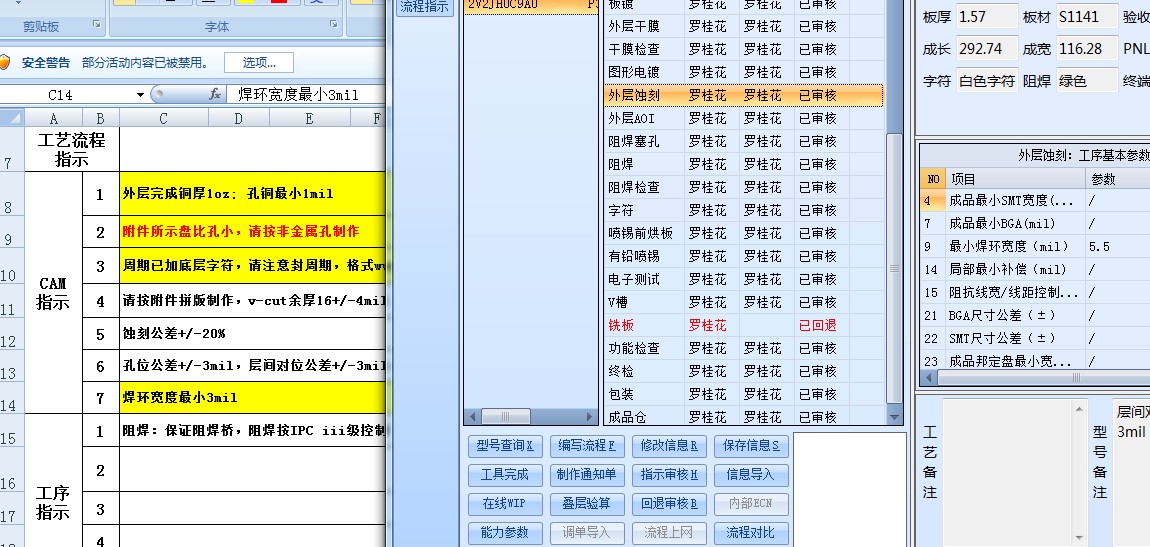Screen dimensions: 1150x547
Task: Select Excel row 14 header
Action: (12, 397)
